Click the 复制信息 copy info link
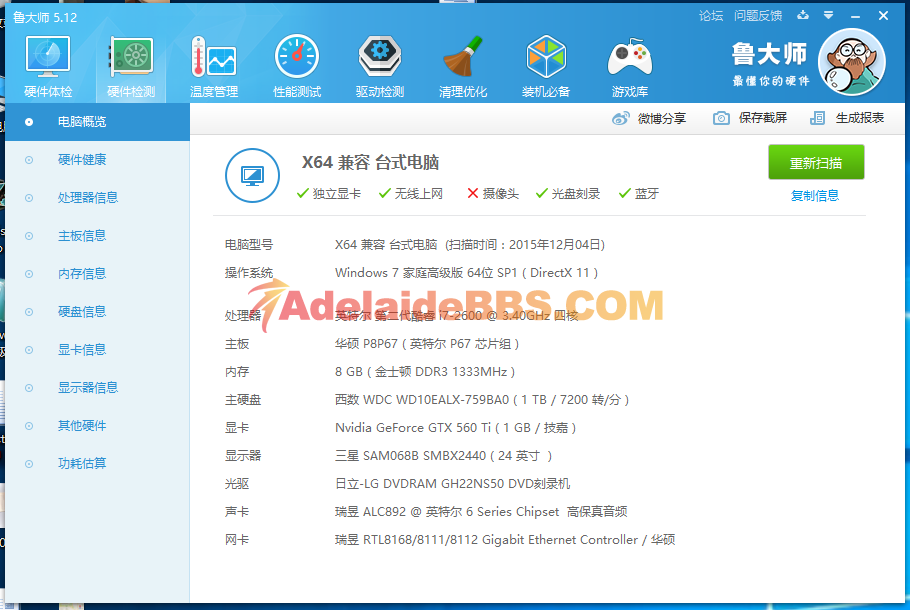 (815, 196)
